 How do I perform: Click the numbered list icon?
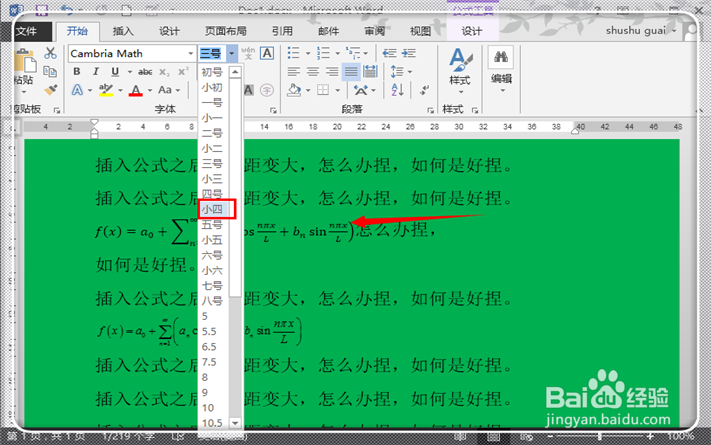click(323, 53)
